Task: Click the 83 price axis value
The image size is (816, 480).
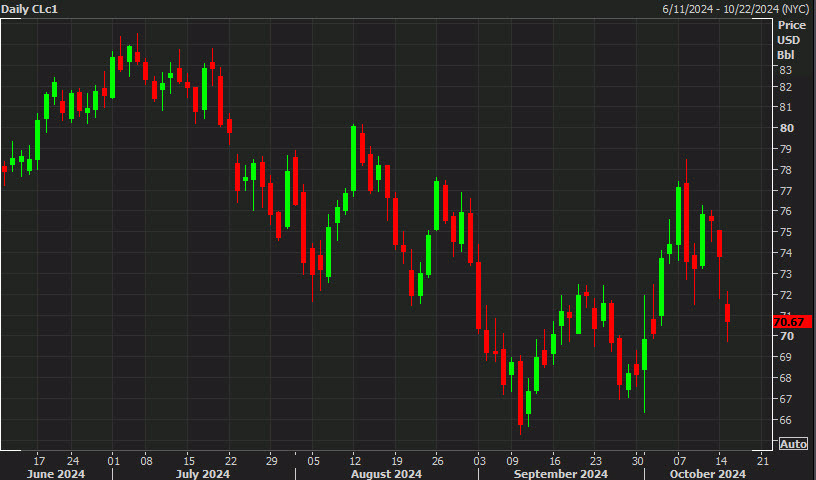Action: point(786,70)
